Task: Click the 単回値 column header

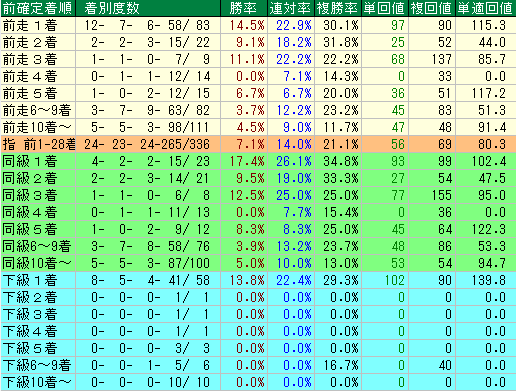Action: coord(385,8)
